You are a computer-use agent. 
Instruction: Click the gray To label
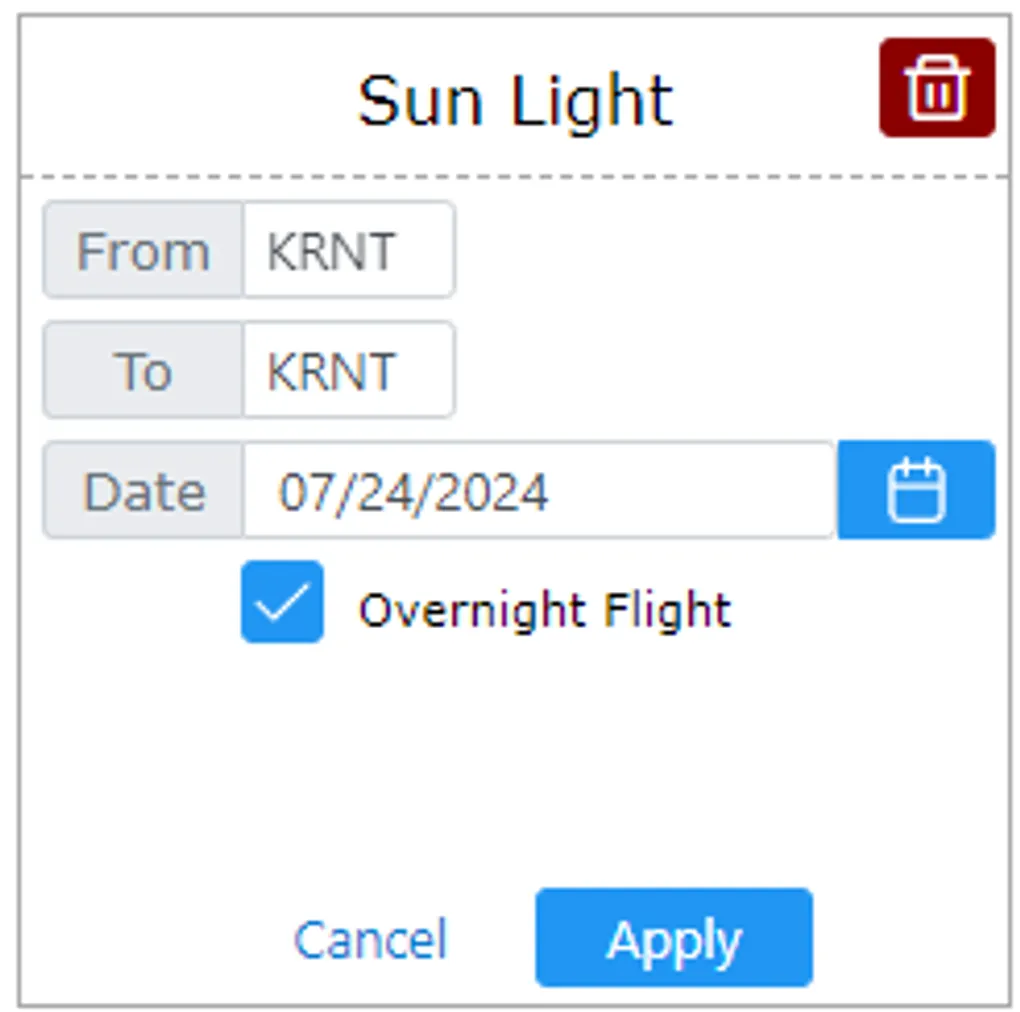coord(143,370)
